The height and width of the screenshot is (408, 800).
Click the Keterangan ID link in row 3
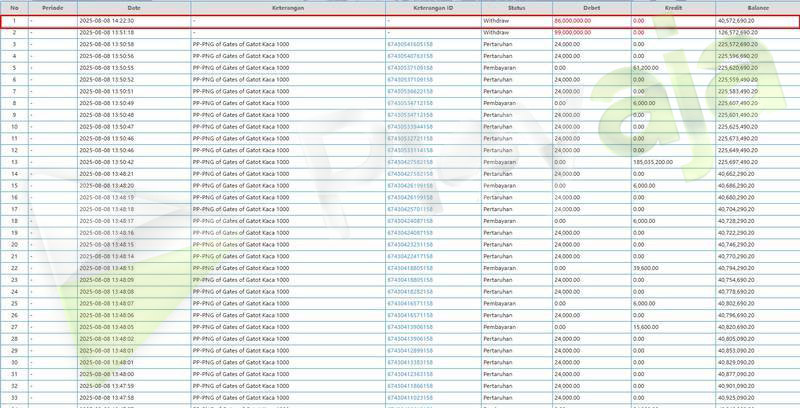click(410, 44)
